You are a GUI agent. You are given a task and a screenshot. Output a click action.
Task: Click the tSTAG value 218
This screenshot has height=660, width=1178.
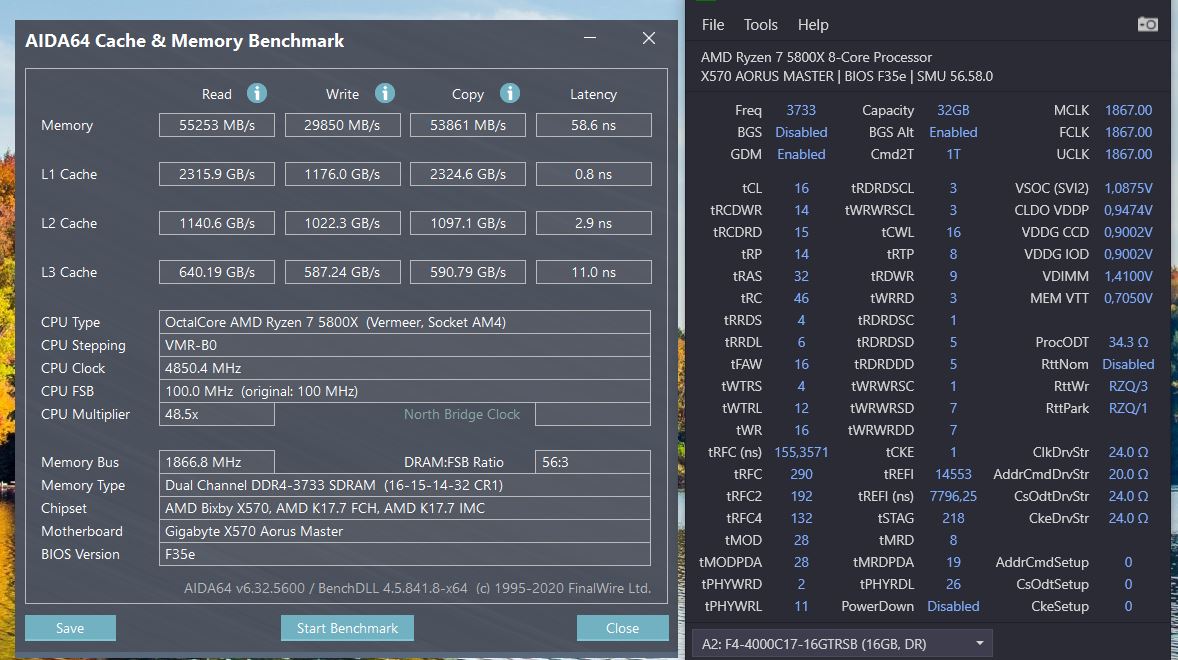click(953, 518)
